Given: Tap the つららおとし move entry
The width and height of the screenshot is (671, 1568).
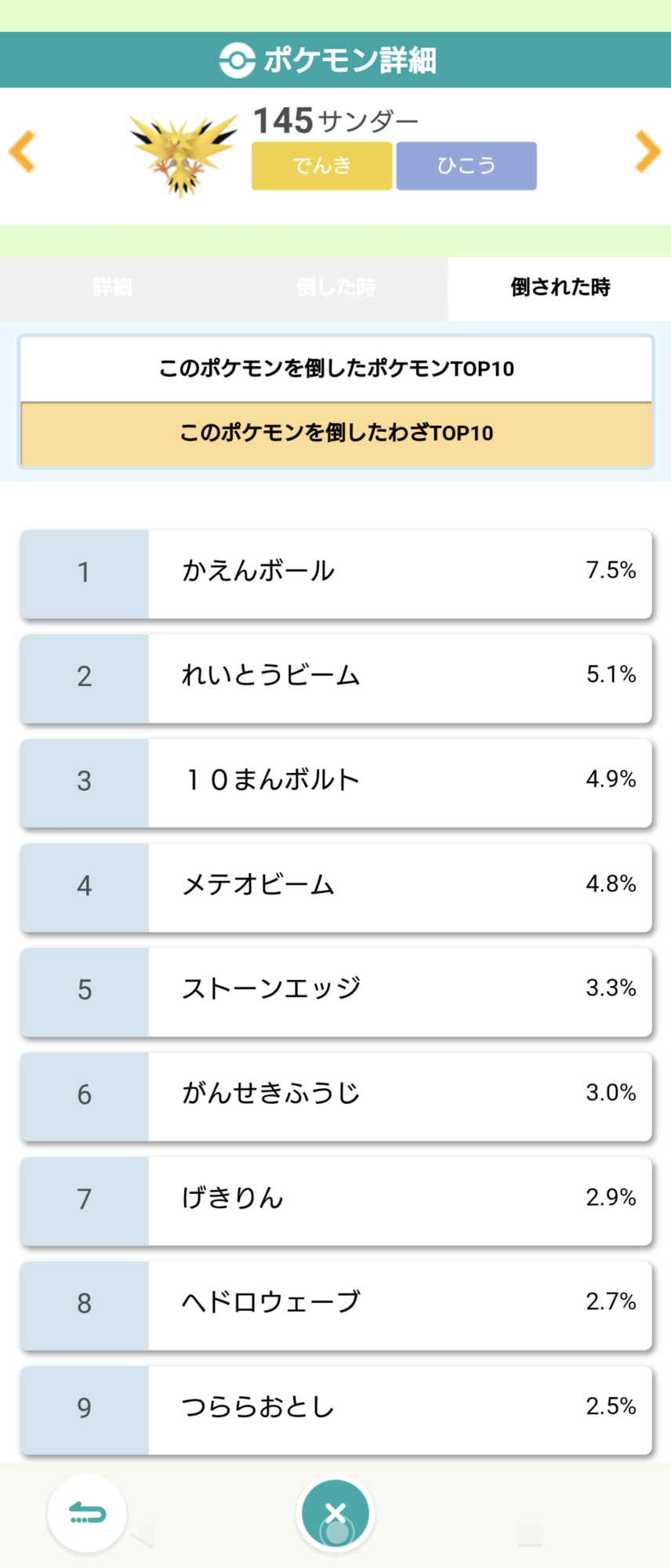Looking at the screenshot, I should coord(336,1408).
